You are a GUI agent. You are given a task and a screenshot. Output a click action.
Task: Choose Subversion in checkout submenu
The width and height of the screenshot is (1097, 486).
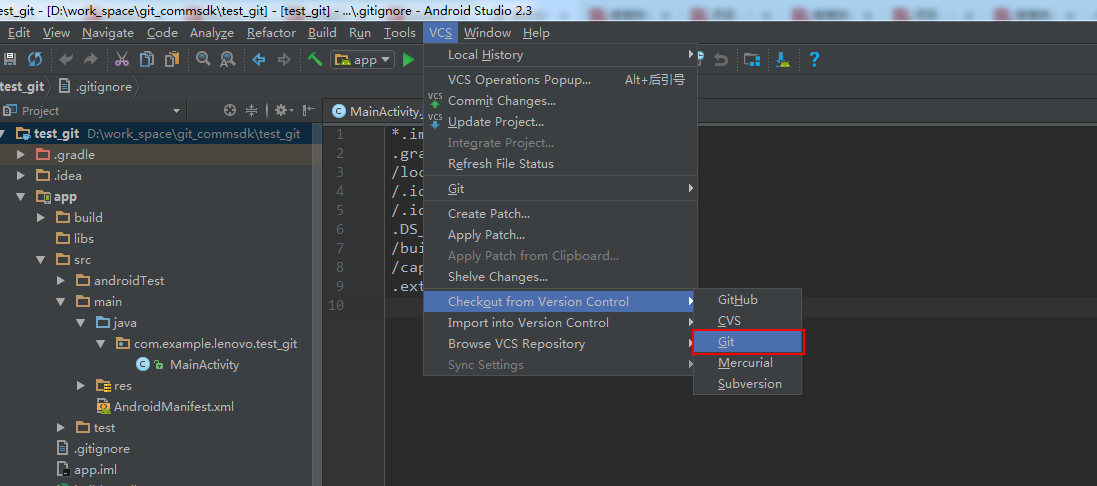(747, 384)
